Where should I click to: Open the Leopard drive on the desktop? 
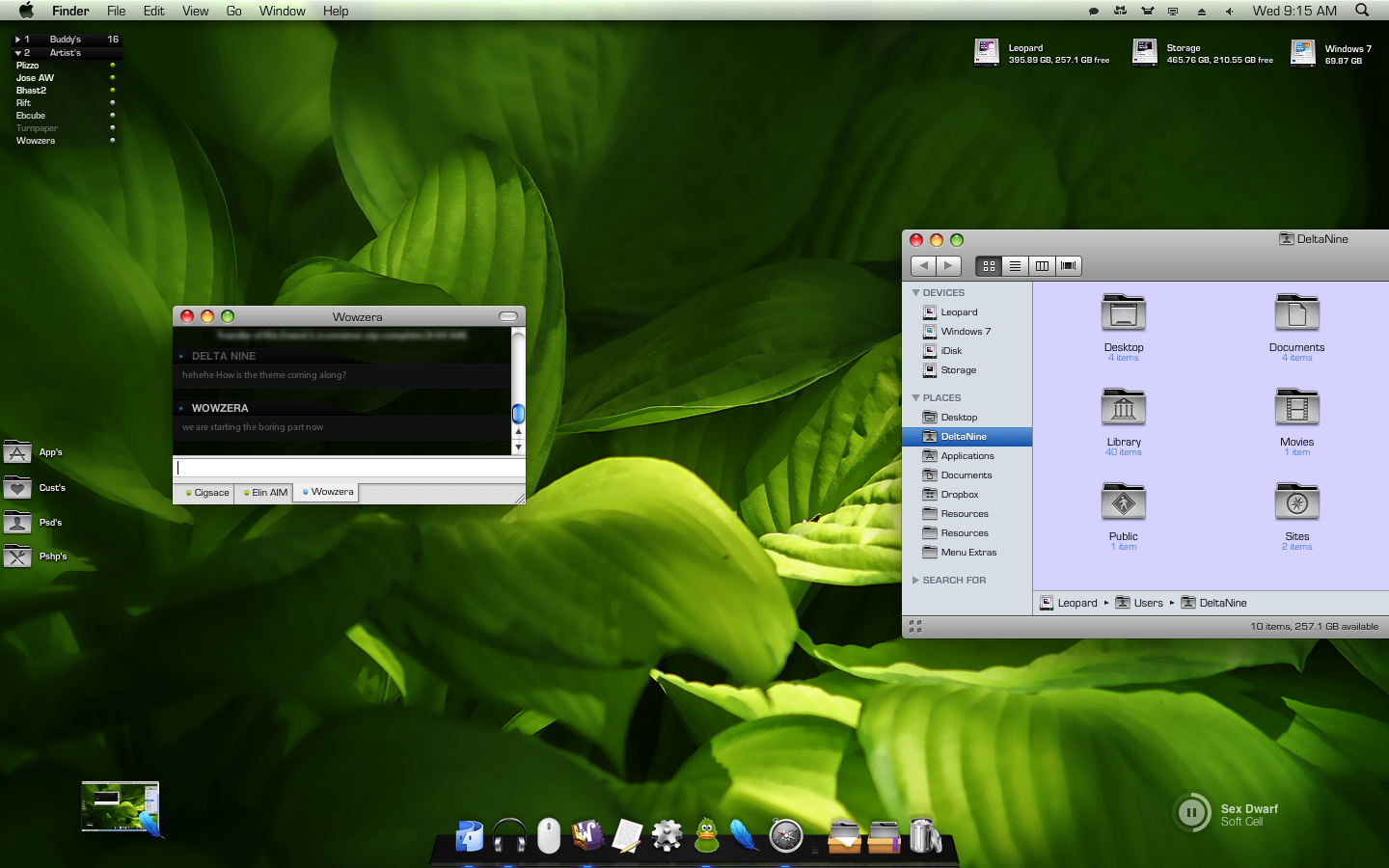tap(987, 52)
